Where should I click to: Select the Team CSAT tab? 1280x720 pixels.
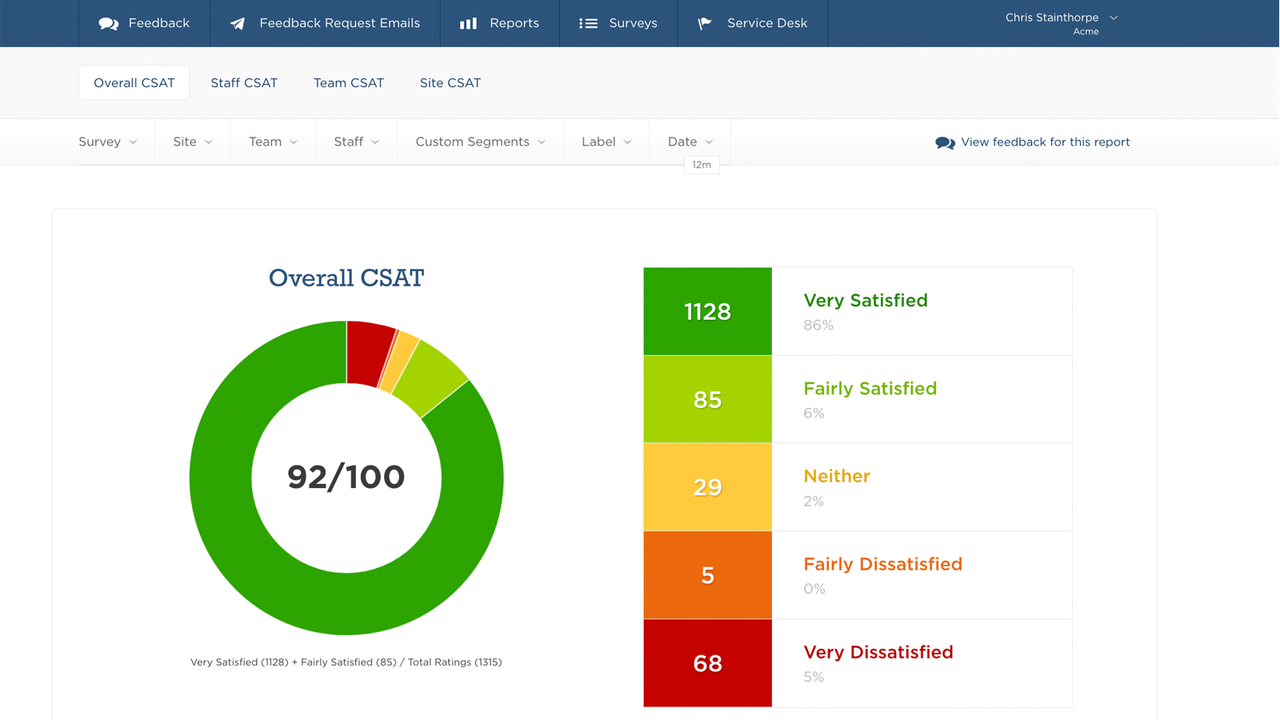point(348,83)
